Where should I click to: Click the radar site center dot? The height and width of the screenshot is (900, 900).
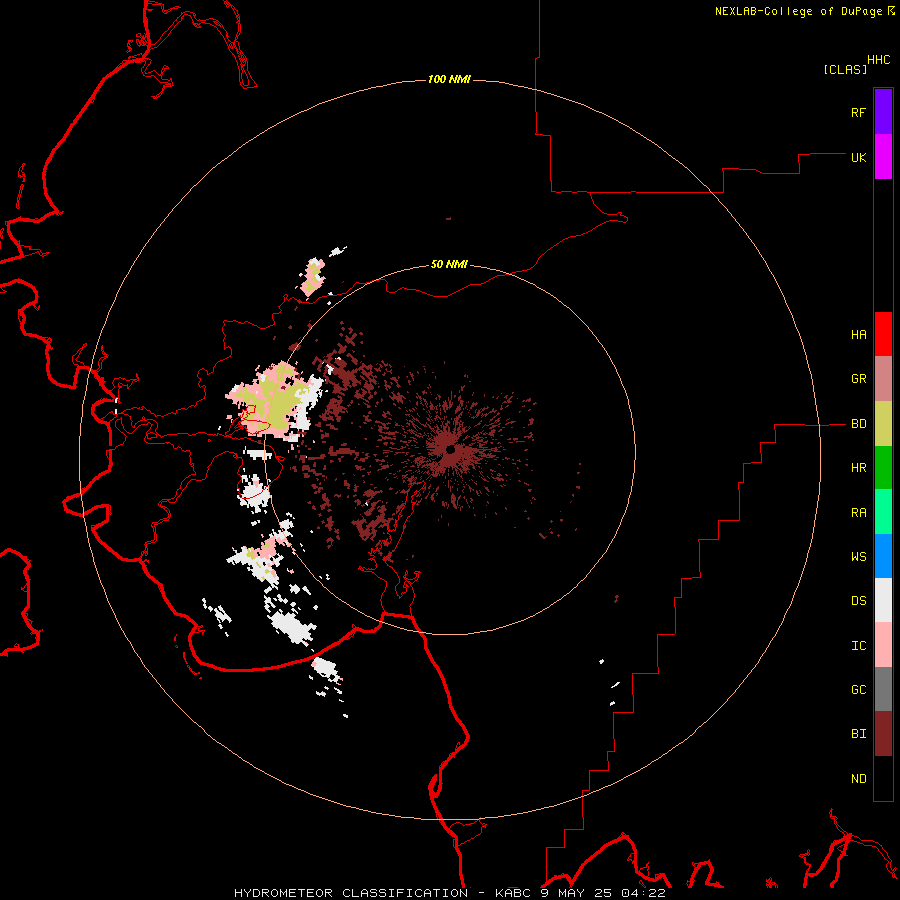(x=450, y=449)
